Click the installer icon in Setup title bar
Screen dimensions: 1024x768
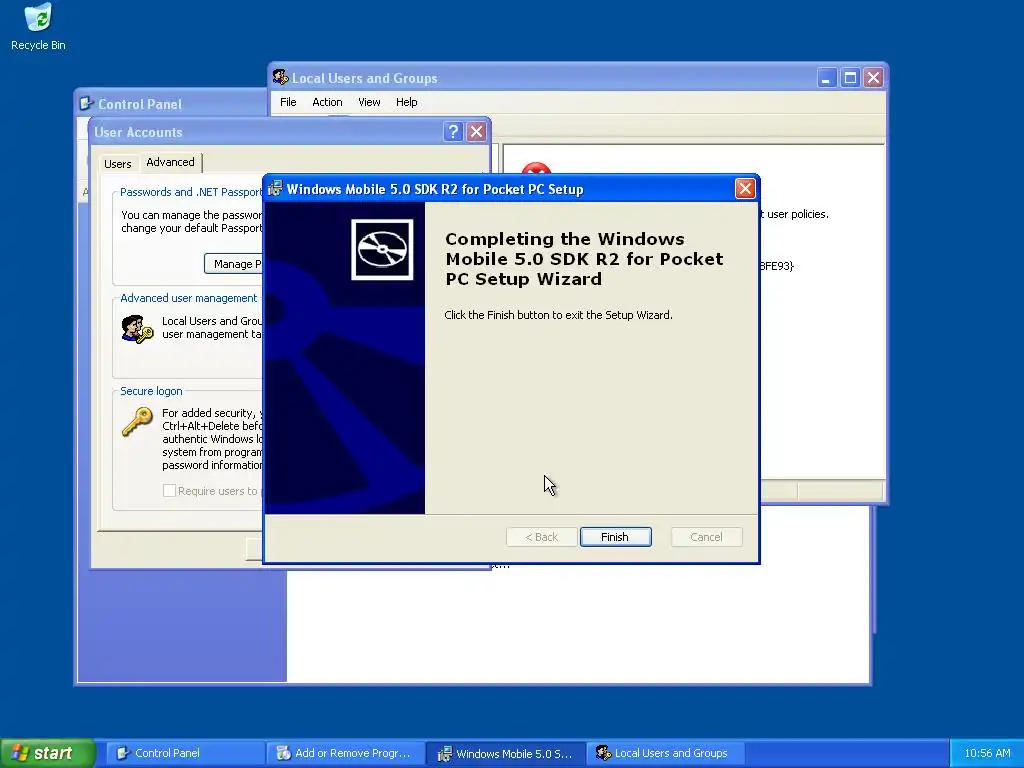pyautogui.click(x=276, y=189)
